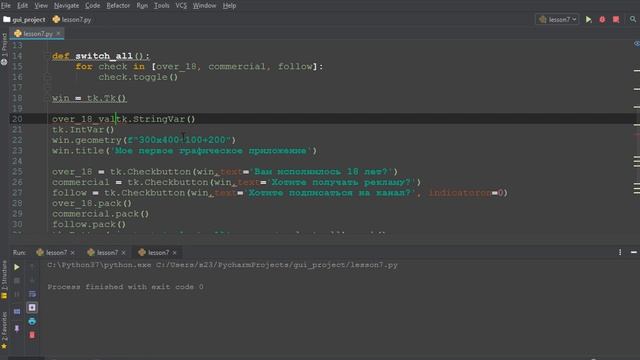The width and height of the screenshot is (640, 360).
Task: Click the print console output icon
Action: 32,322
